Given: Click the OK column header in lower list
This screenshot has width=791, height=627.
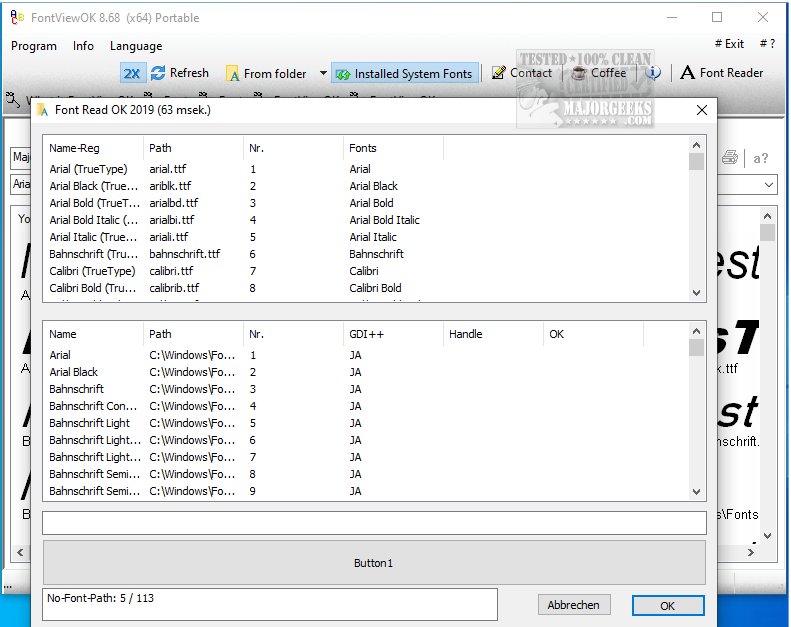Looking at the screenshot, I should (x=593, y=334).
